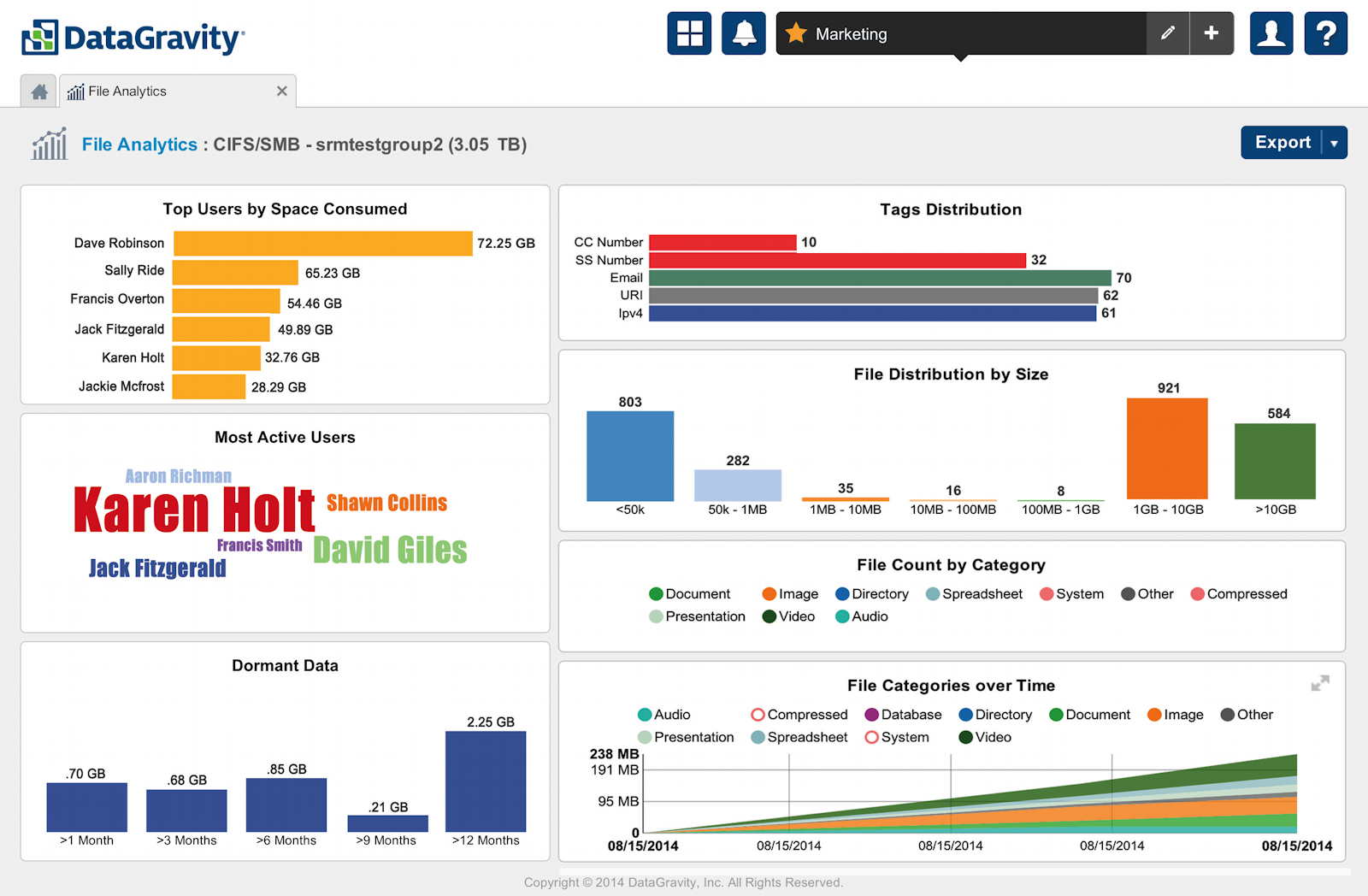Go to the home tab icon
Image resolution: width=1368 pixels, height=896 pixels.
[39, 91]
